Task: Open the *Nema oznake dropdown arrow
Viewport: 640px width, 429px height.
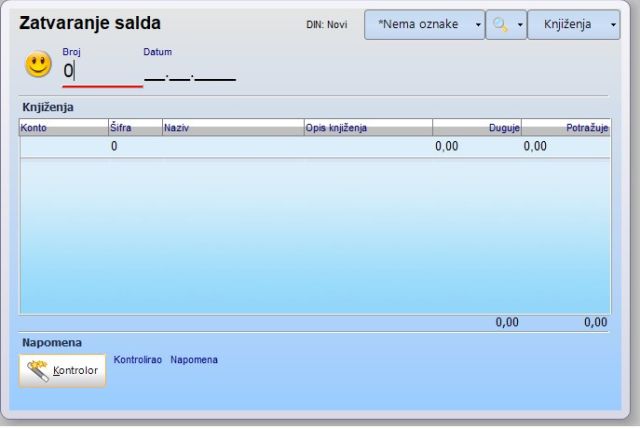Action: pos(477,24)
